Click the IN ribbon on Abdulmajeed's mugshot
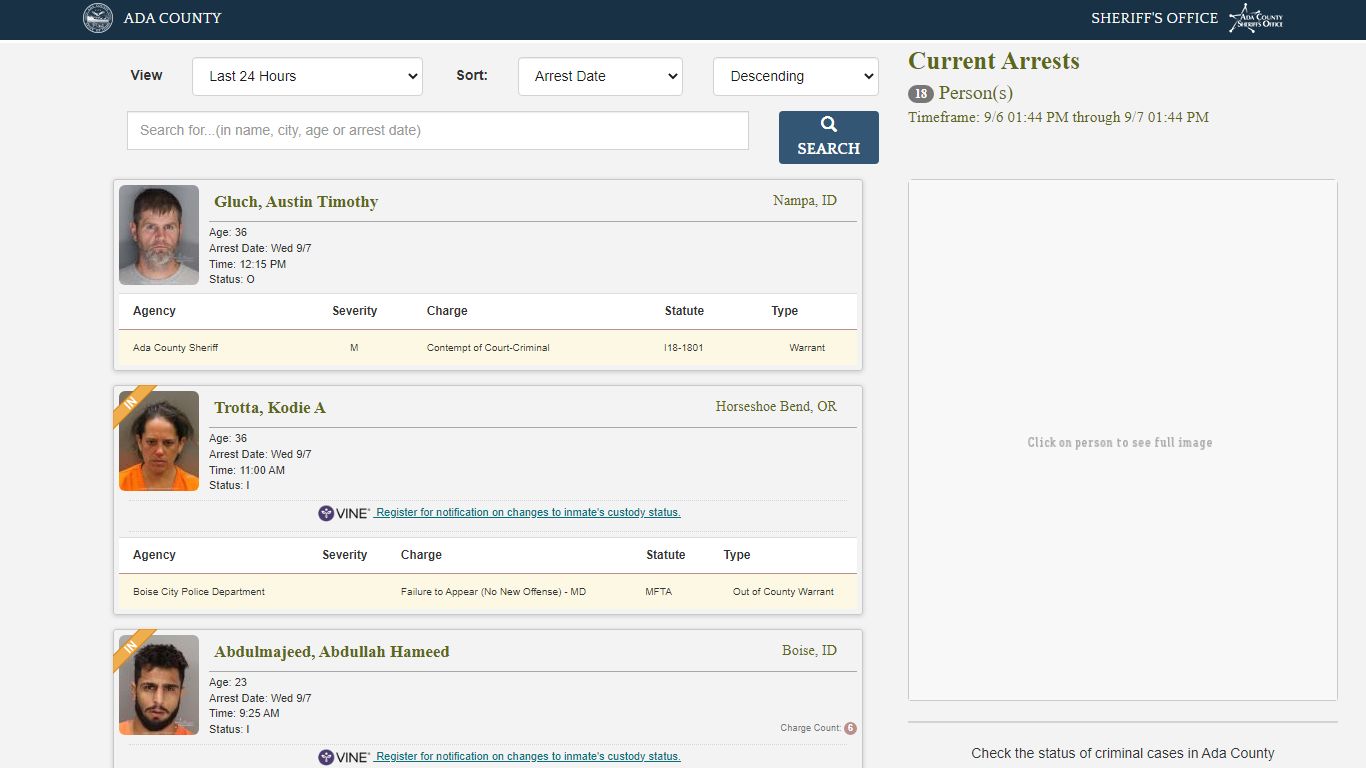 (x=133, y=647)
